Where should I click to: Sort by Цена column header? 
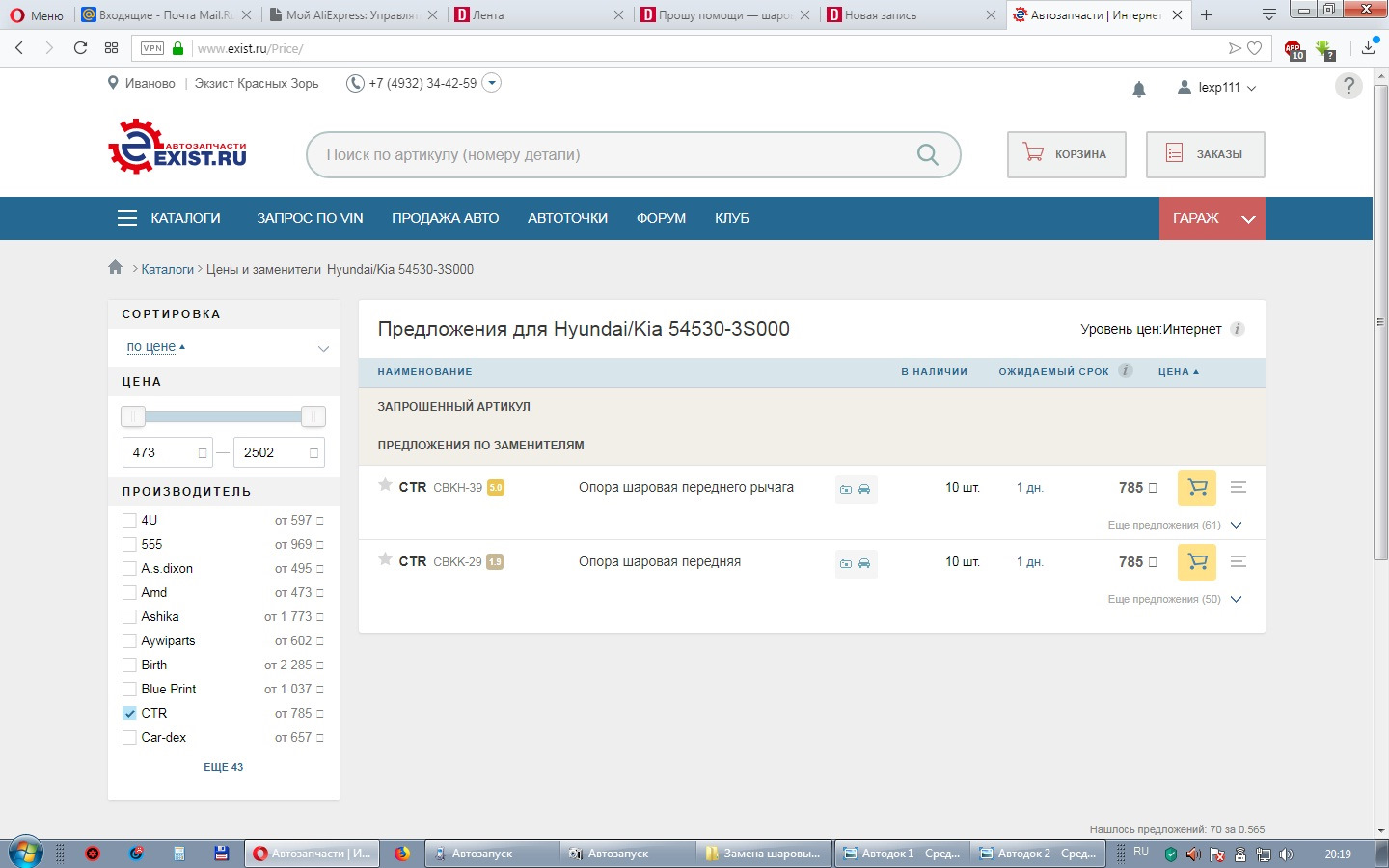(x=1178, y=371)
